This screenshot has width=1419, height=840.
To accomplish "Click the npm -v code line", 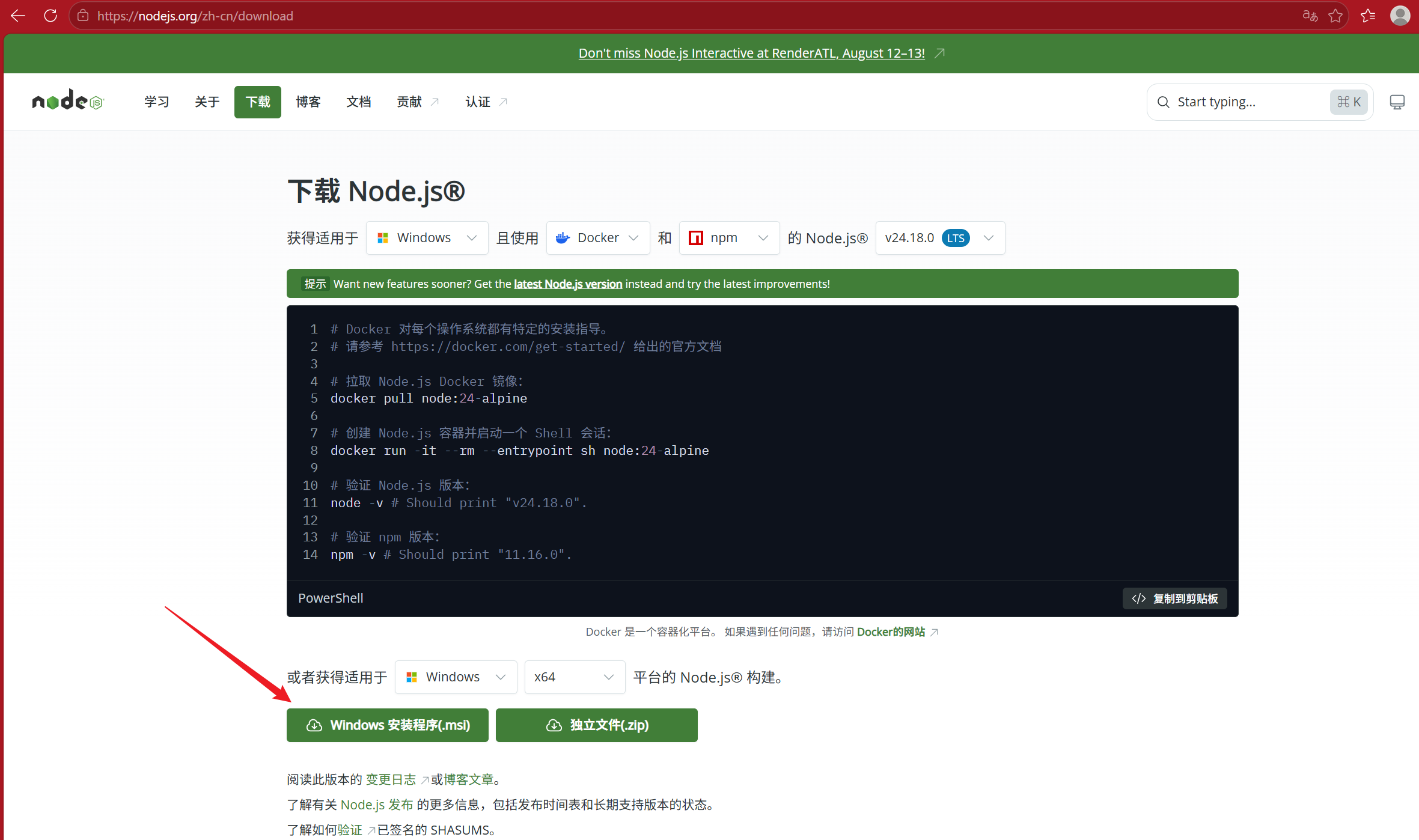I will [x=451, y=555].
